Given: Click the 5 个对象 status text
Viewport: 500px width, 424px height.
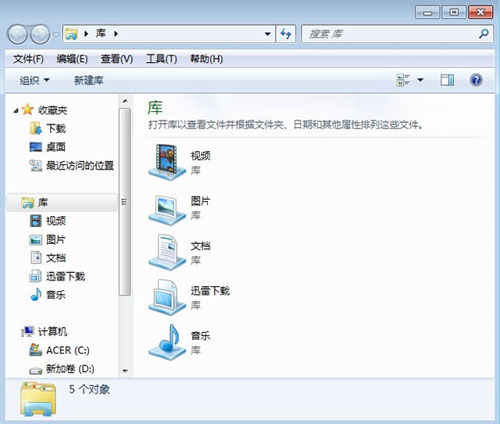Looking at the screenshot, I should pos(89,389).
